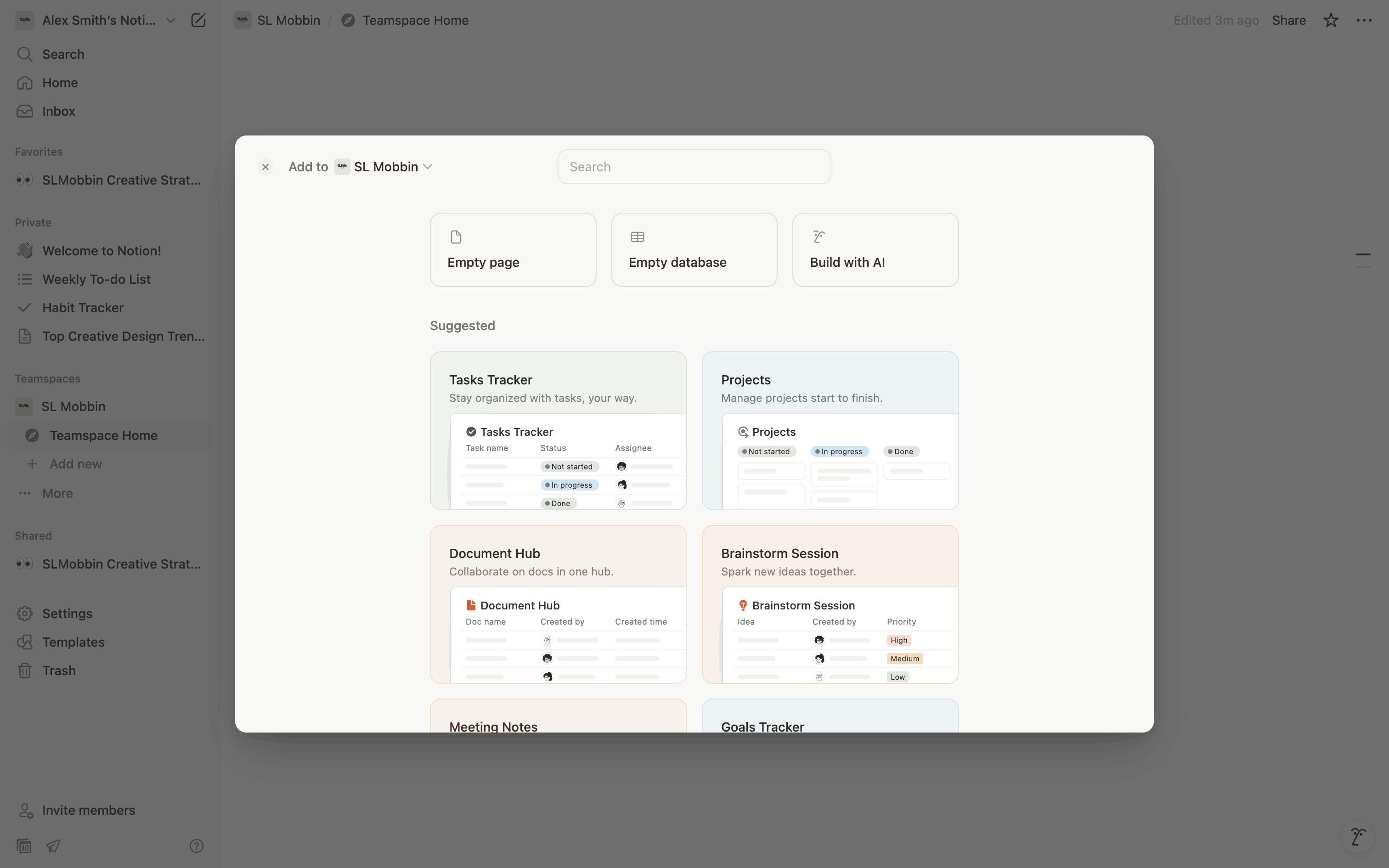Star this page as favorite
The width and height of the screenshot is (1389, 868).
click(x=1331, y=21)
